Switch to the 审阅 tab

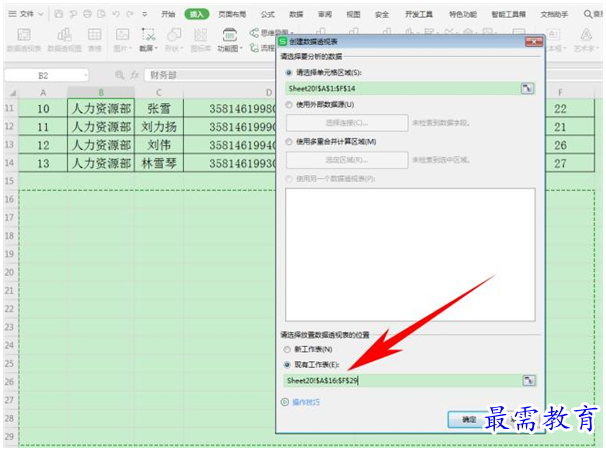tap(325, 14)
